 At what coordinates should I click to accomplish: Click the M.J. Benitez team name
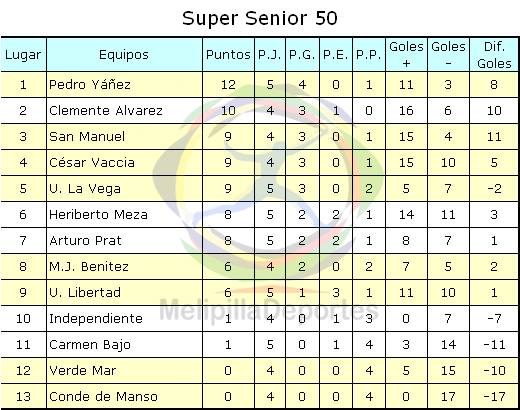point(89,267)
